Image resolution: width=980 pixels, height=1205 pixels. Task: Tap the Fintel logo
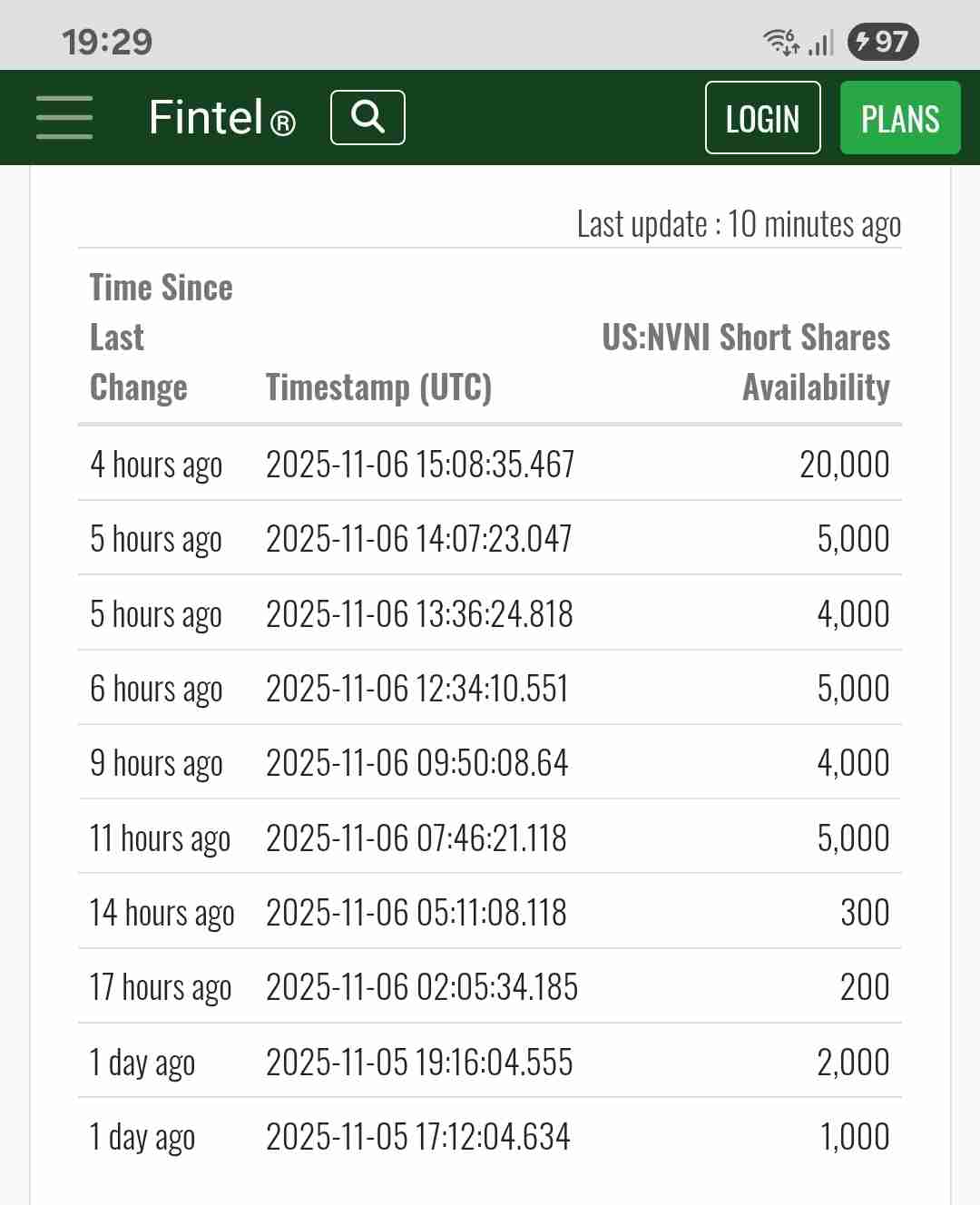[222, 118]
